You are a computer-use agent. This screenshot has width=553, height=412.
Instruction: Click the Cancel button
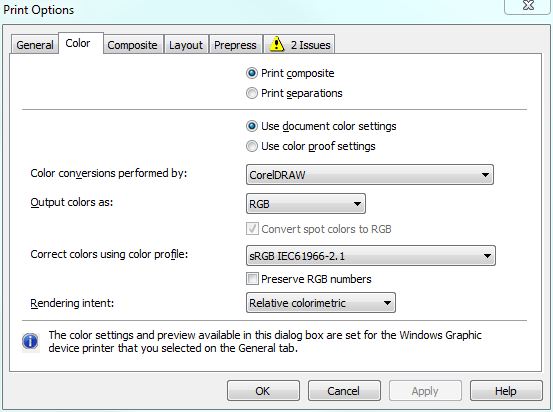pyautogui.click(x=344, y=391)
